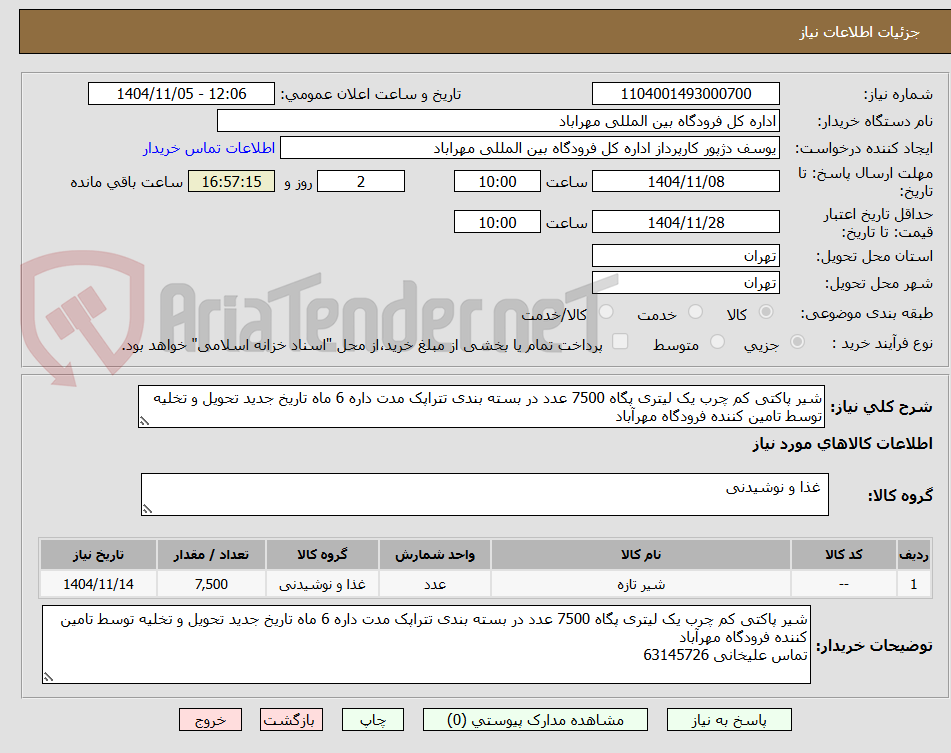
Task: Toggle the اسناد خزانه اسلامی payment checkbox
Action: coord(620,341)
